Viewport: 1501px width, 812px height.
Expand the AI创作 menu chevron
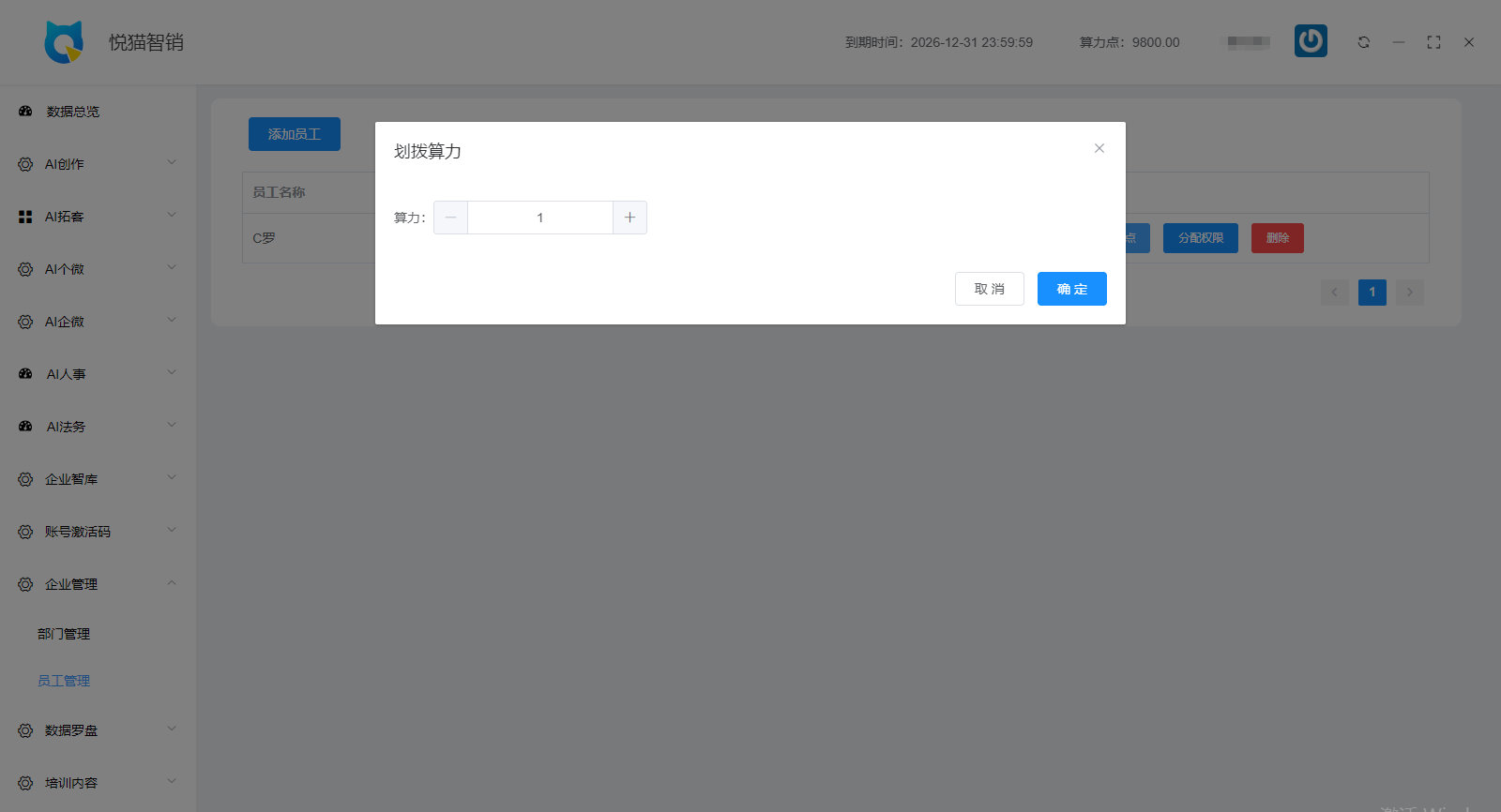[x=172, y=163]
